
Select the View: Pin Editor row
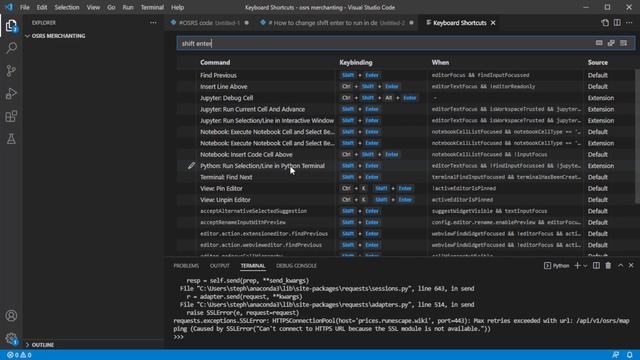[x=405, y=189]
